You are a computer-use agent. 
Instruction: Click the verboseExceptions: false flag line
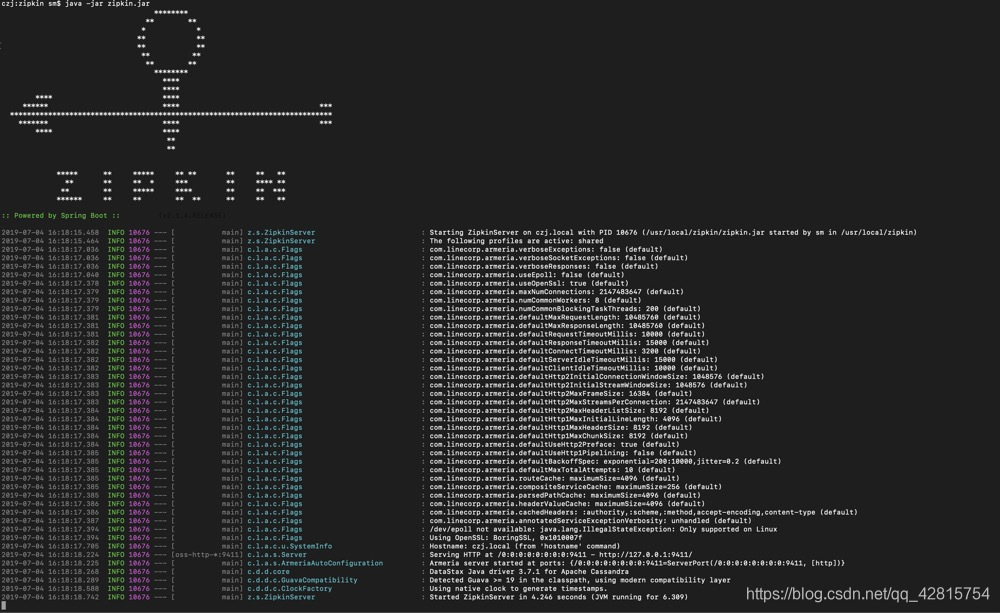point(546,249)
